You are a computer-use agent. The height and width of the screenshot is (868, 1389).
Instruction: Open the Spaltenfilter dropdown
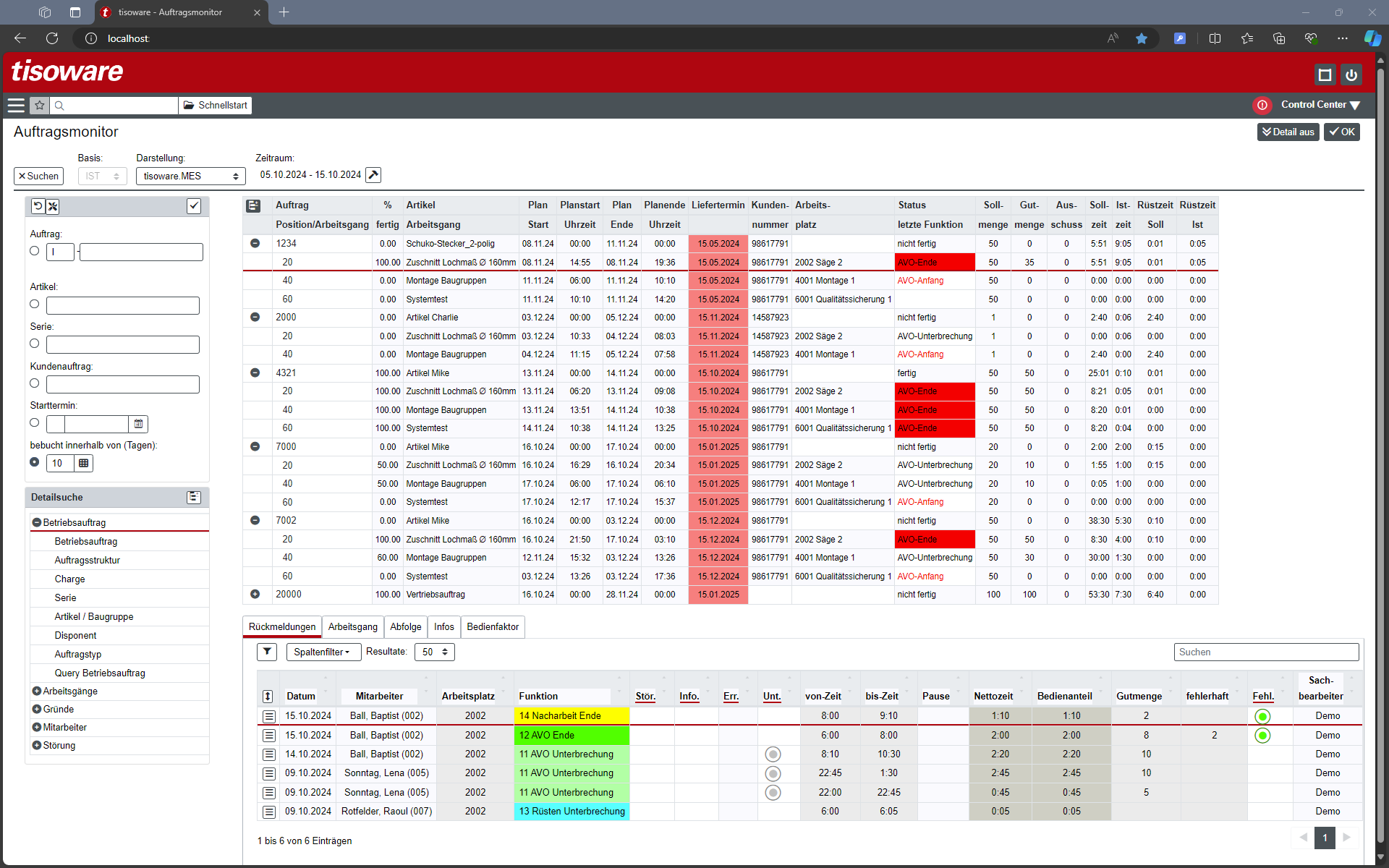click(x=322, y=652)
